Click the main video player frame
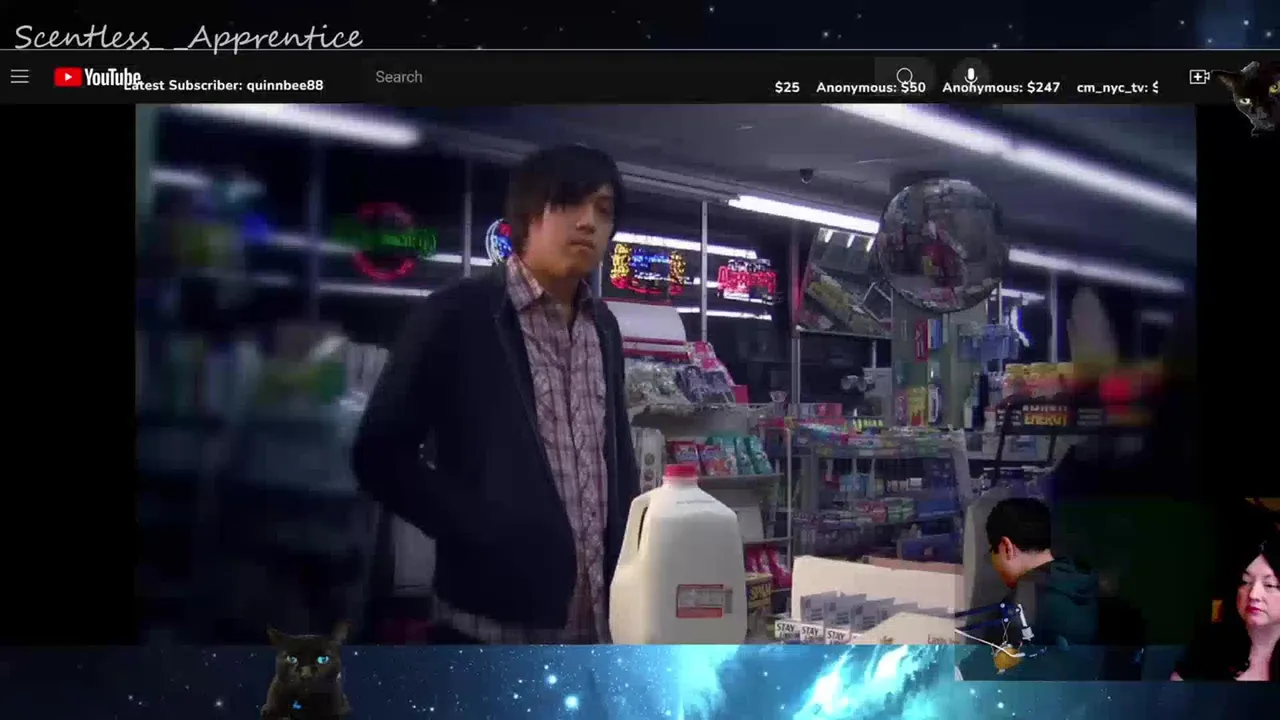 [x=666, y=375]
